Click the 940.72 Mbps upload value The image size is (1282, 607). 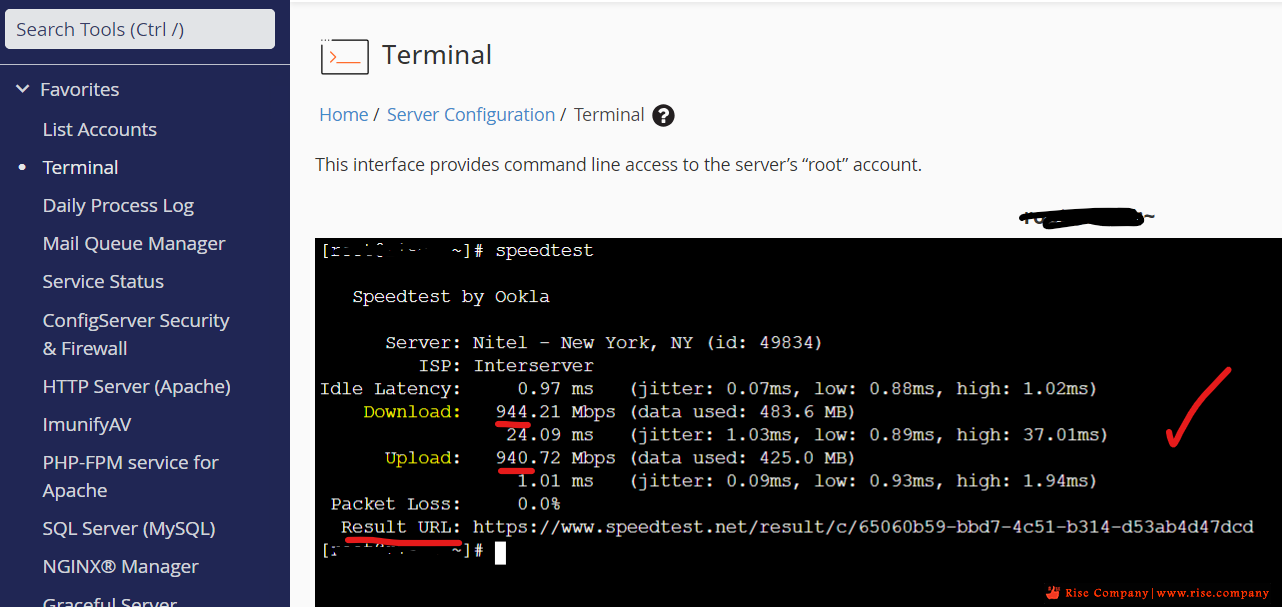tap(556, 458)
